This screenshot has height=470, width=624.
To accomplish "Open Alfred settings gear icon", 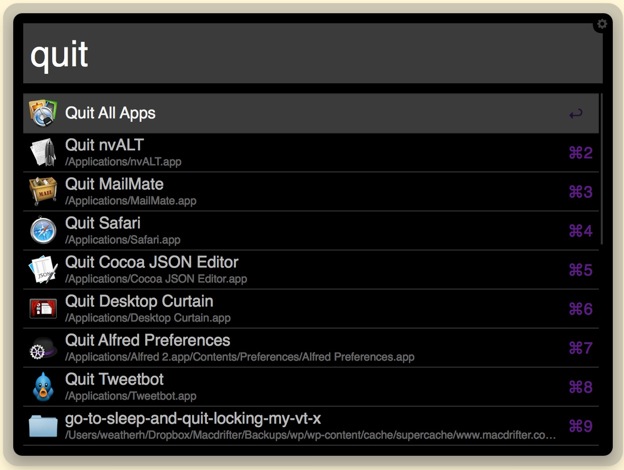I will point(602,24).
